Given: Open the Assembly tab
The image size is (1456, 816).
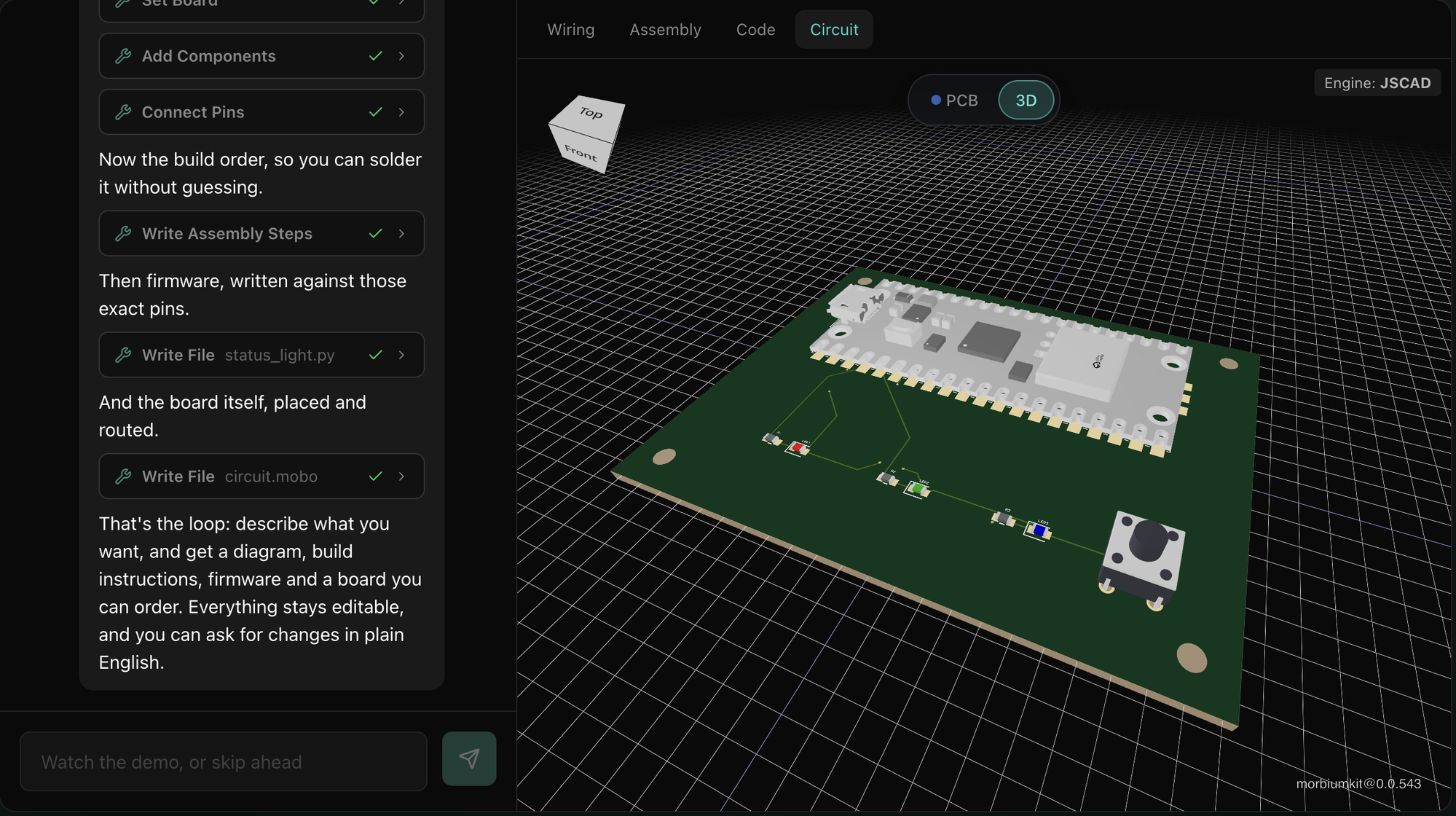Looking at the screenshot, I should point(665,29).
